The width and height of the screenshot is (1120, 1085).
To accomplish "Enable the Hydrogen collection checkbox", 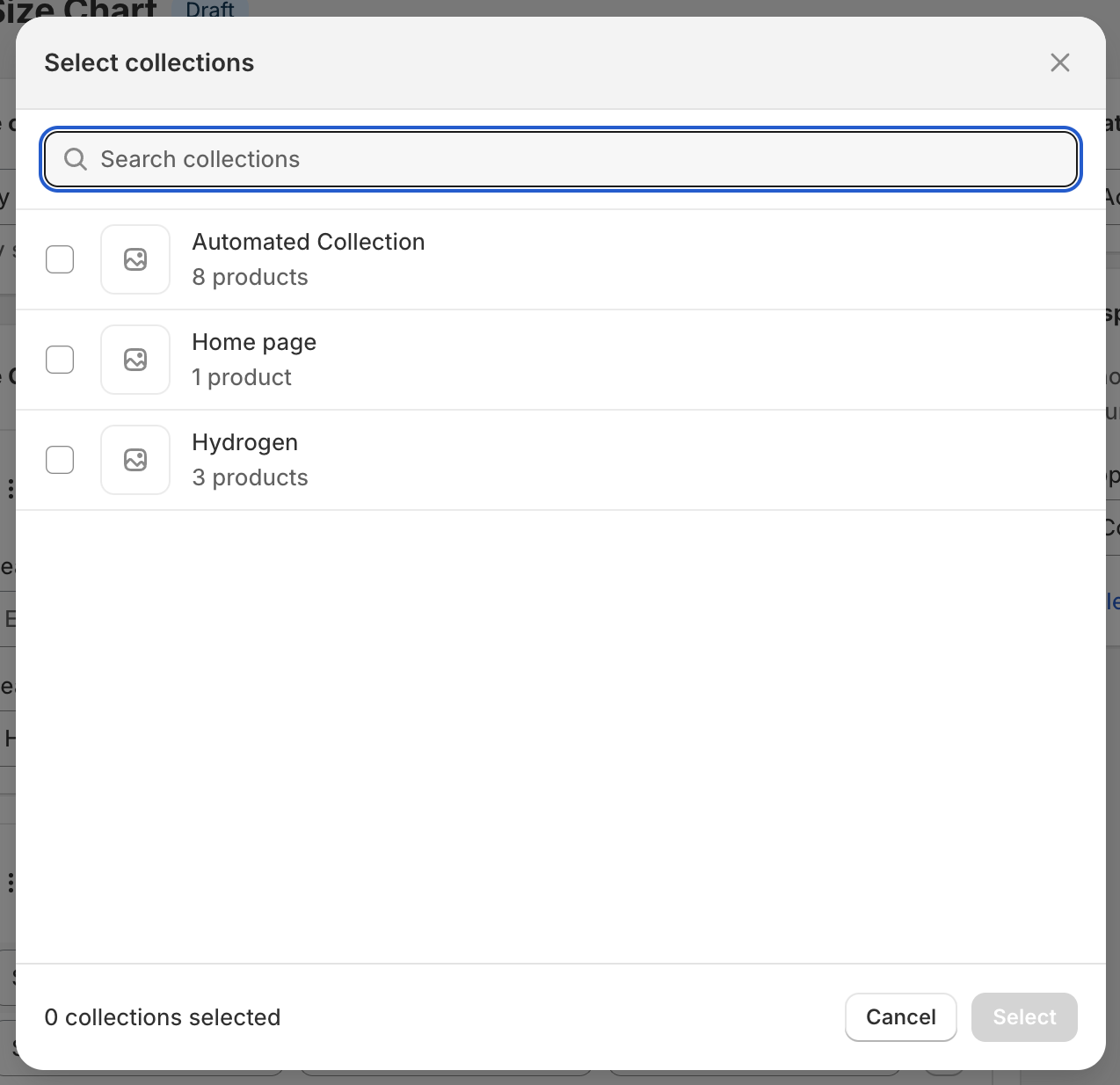I will point(60,460).
